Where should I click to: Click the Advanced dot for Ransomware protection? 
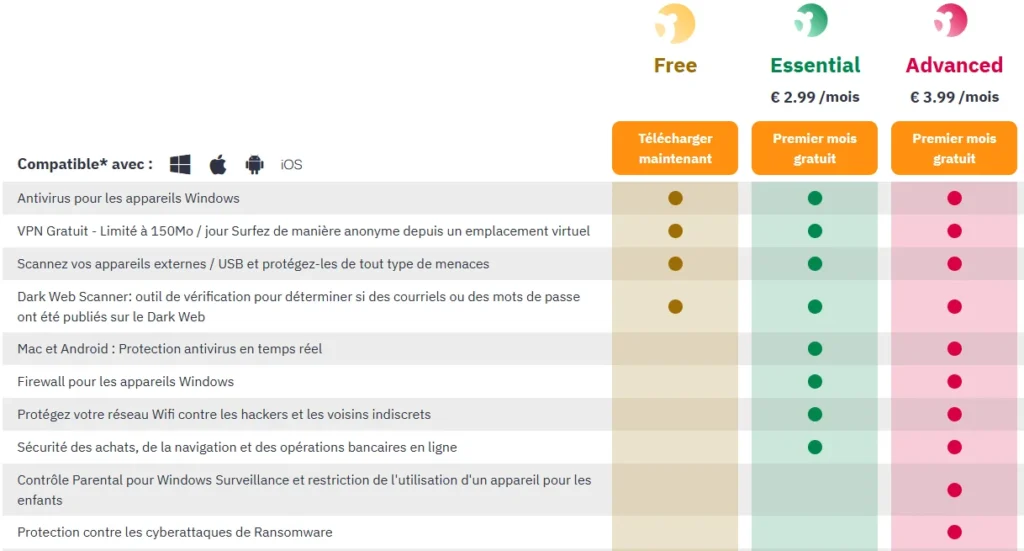tap(954, 532)
